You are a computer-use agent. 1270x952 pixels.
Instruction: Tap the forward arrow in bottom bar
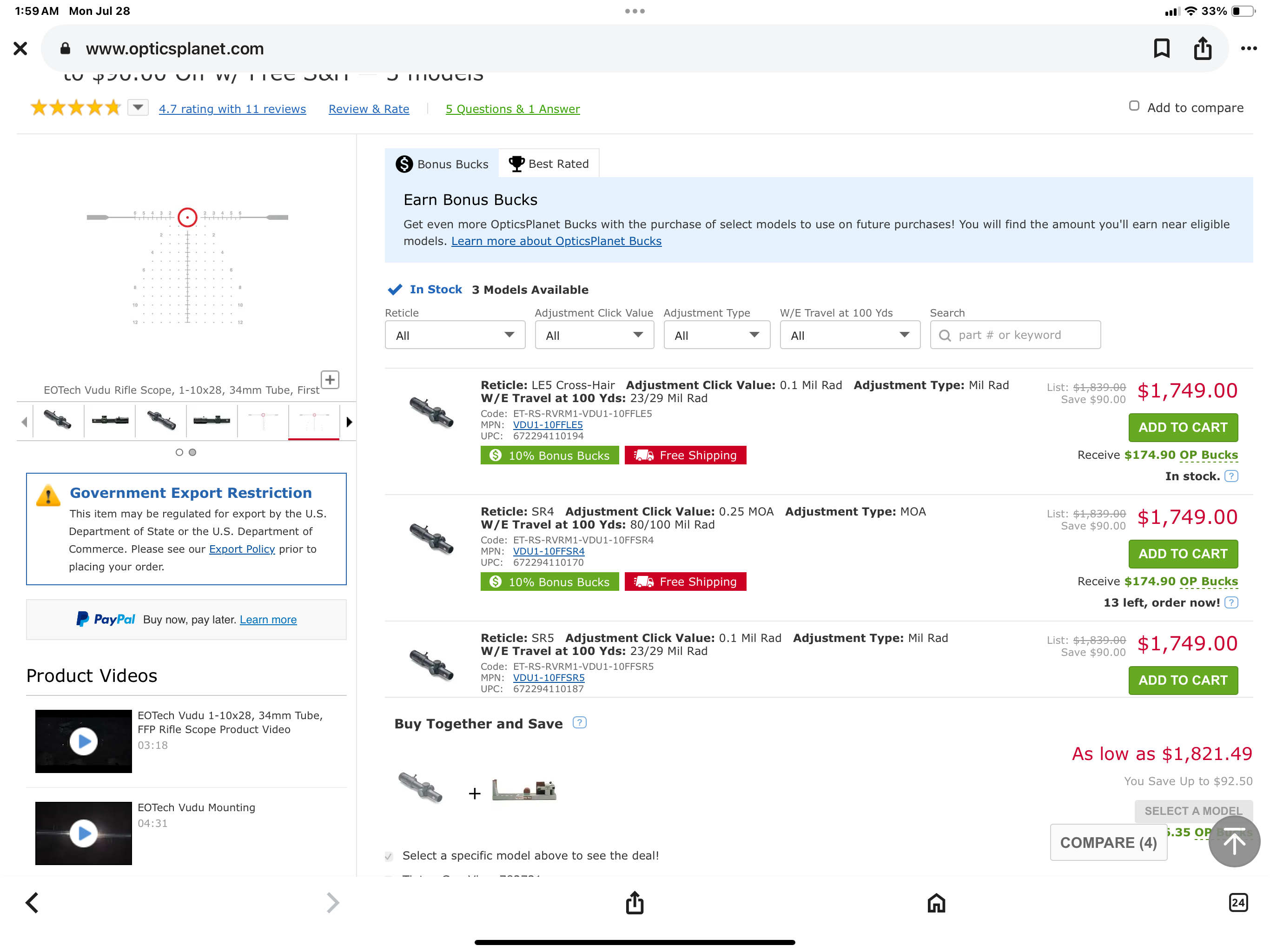tap(332, 902)
